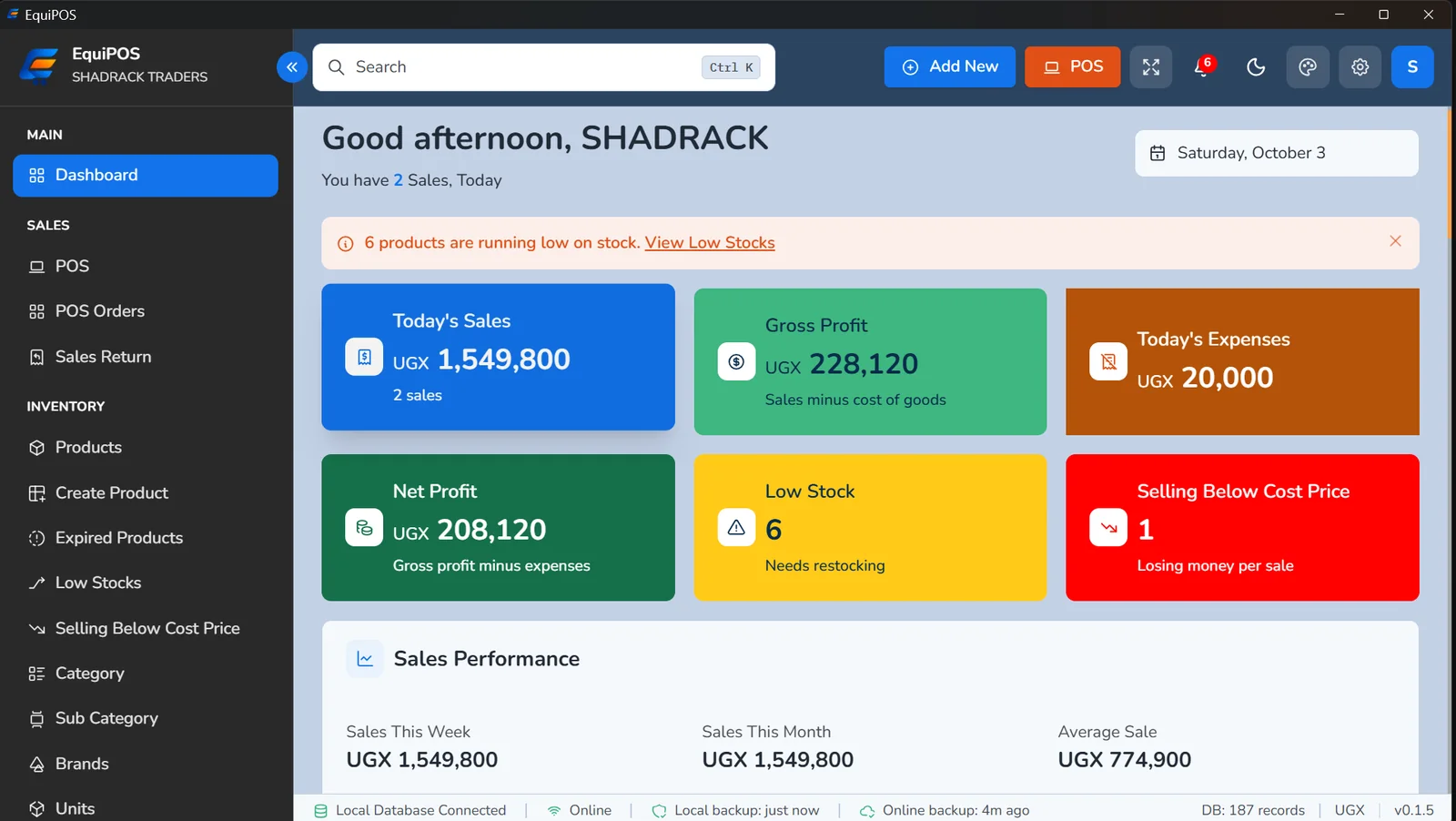
Task: Open Sub Category in the sidebar
Action: (x=146, y=718)
